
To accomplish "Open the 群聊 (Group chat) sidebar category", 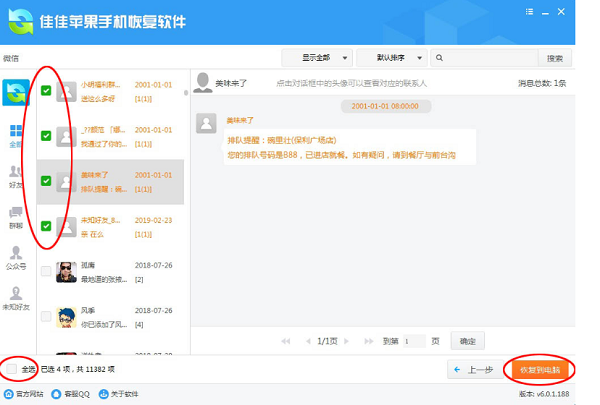I will point(16,216).
